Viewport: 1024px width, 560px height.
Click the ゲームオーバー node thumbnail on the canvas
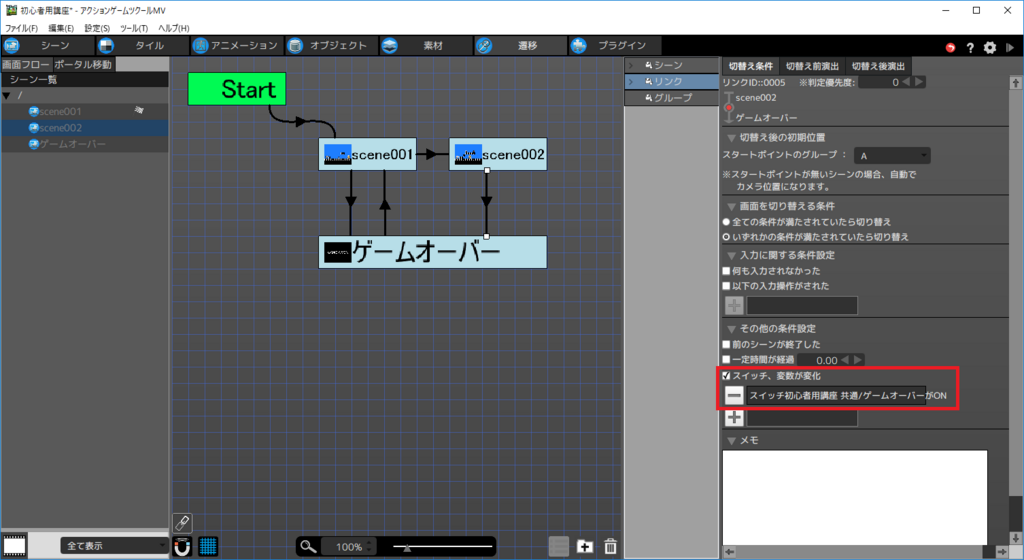tap(338, 253)
